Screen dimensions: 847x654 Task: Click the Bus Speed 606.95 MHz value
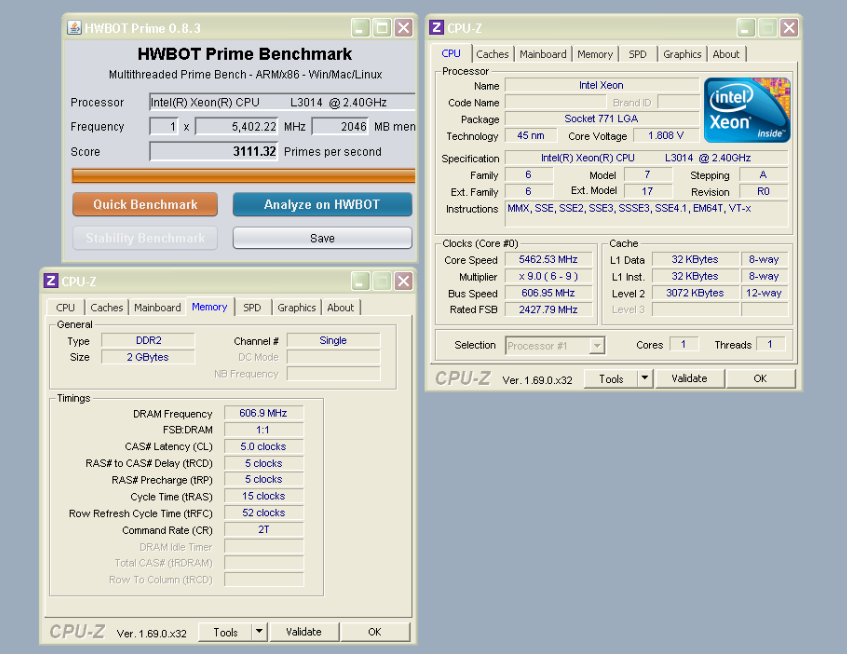(x=548, y=293)
